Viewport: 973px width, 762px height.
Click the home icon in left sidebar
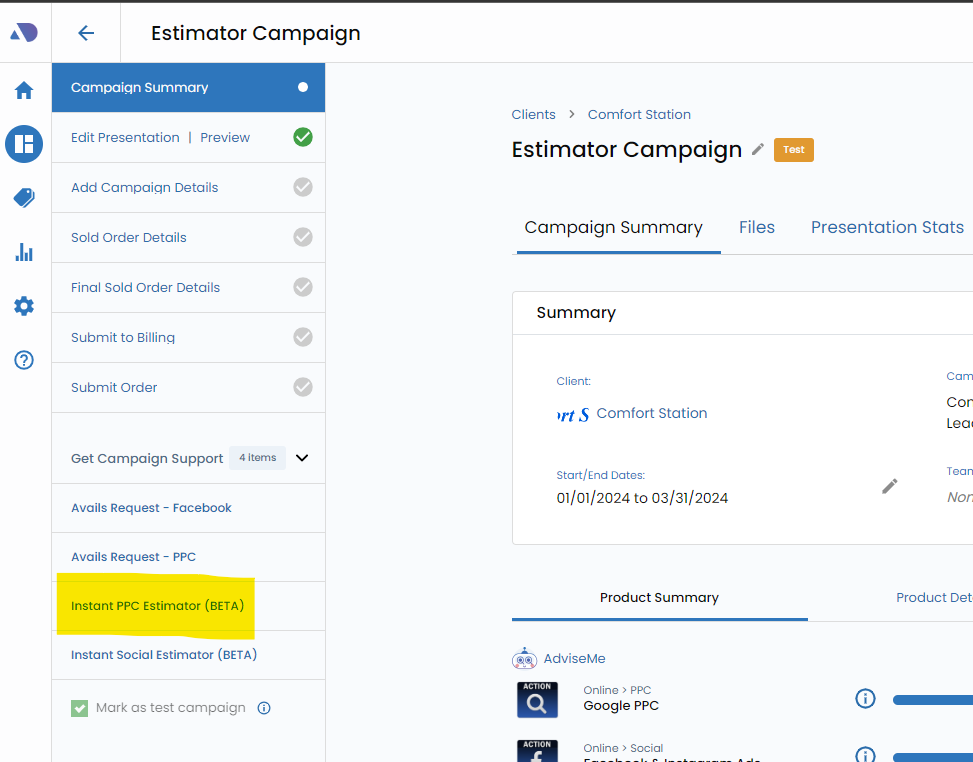coord(24,91)
